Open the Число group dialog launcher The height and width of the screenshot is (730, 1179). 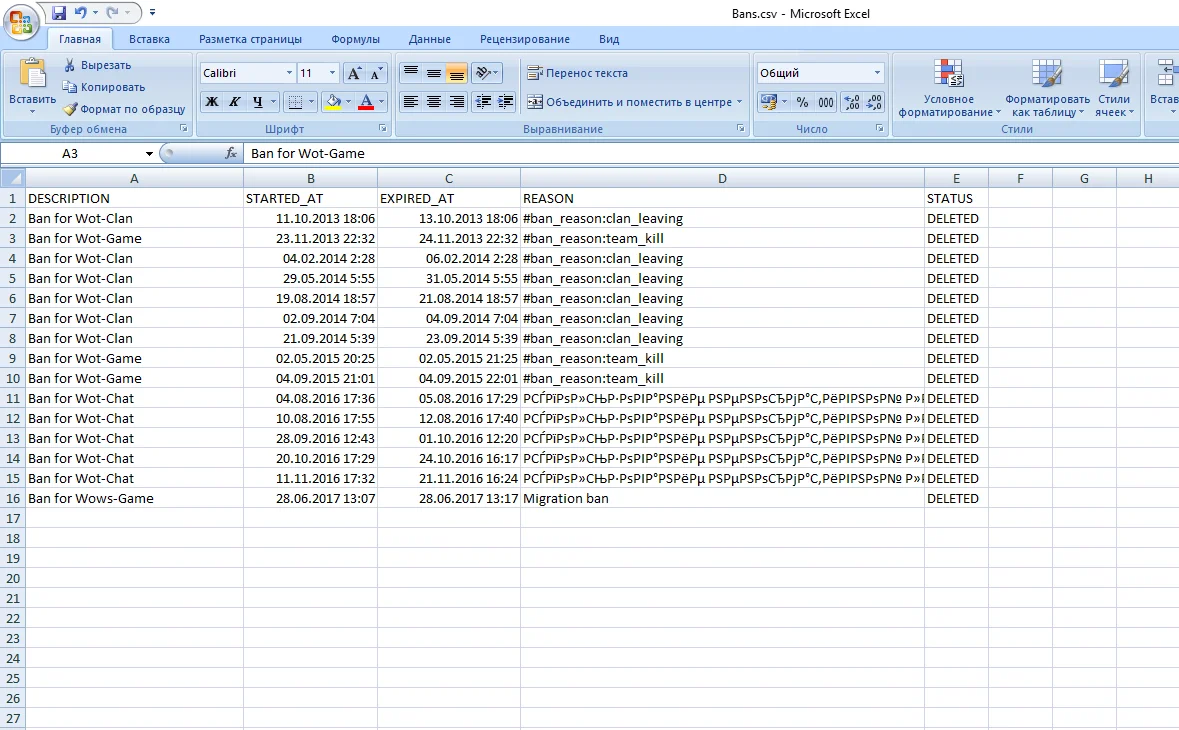(879, 129)
